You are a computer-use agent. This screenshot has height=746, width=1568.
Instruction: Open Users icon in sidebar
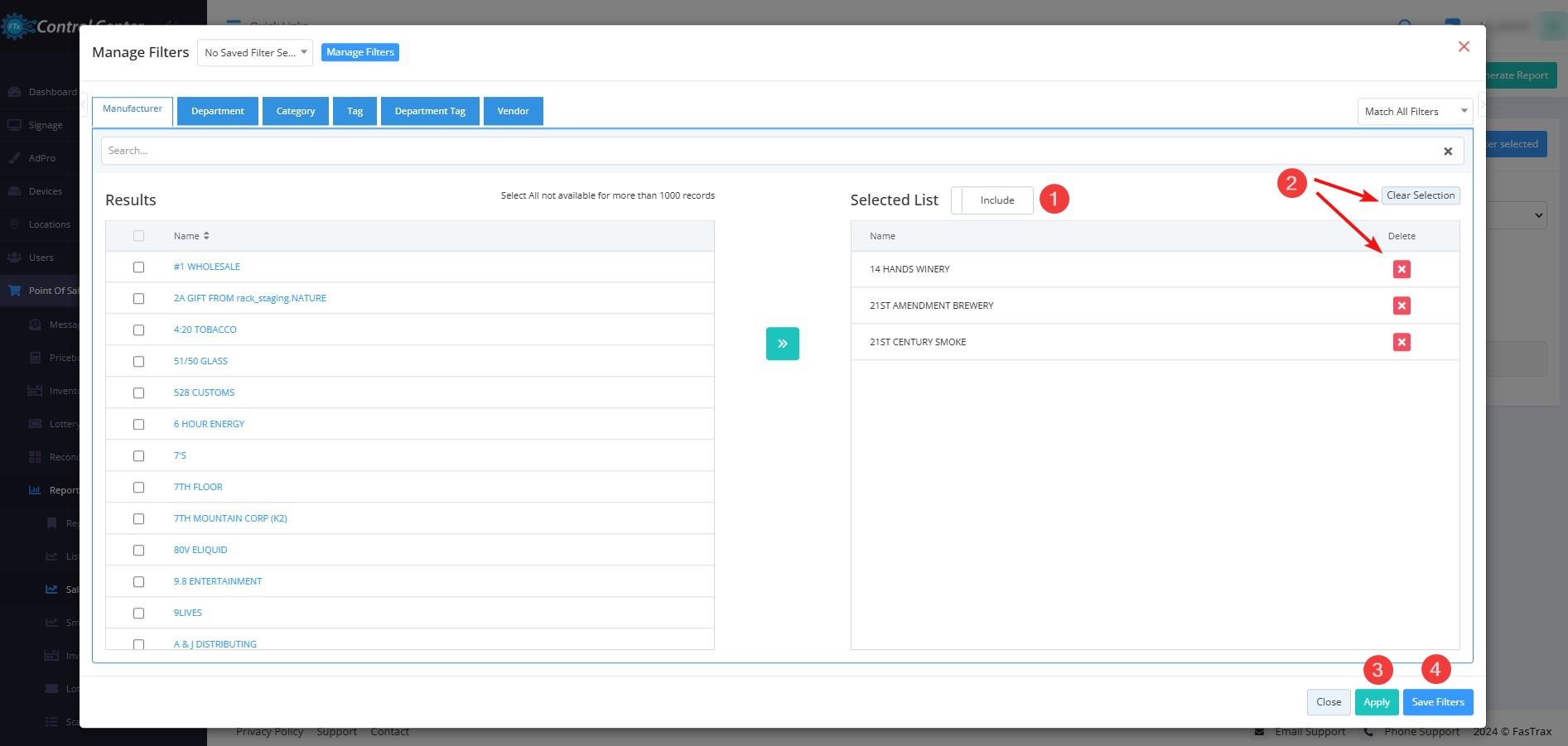coord(14,257)
